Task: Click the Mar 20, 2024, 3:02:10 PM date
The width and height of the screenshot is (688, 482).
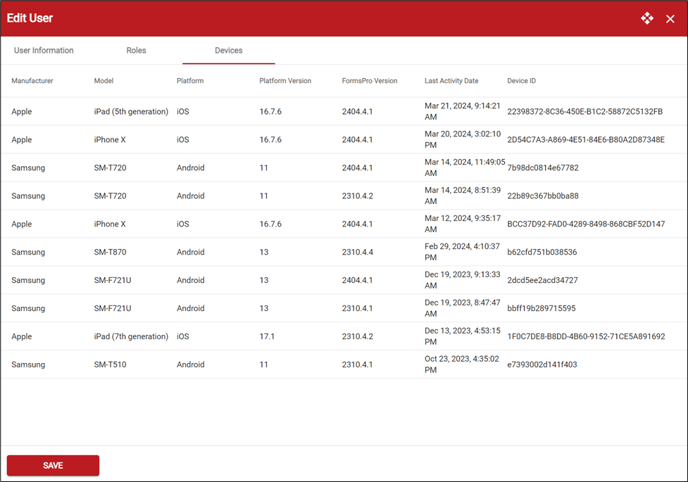Action: click(462, 139)
